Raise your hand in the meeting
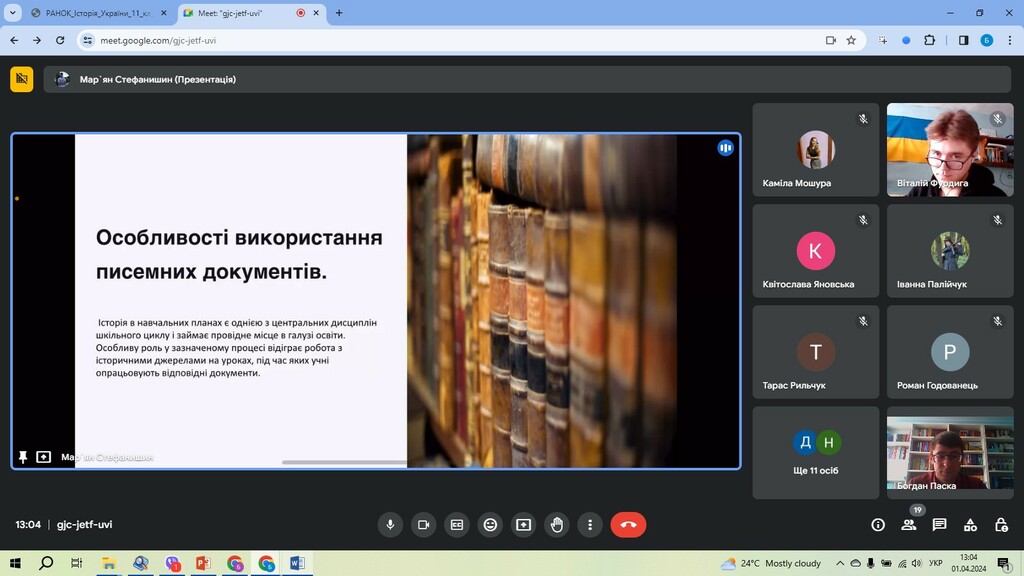 click(x=557, y=525)
